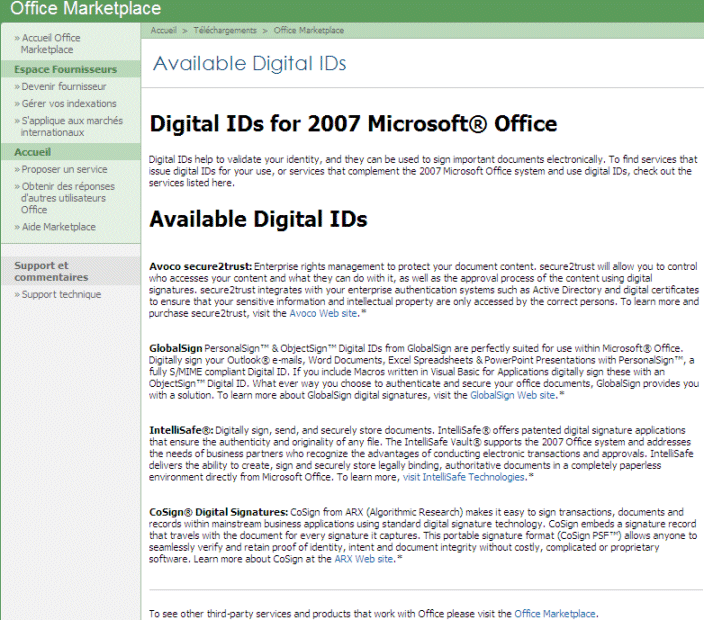Go to Accueil breadcrumb link
The width and height of the screenshot is (704, 620).
pos(163,30)
